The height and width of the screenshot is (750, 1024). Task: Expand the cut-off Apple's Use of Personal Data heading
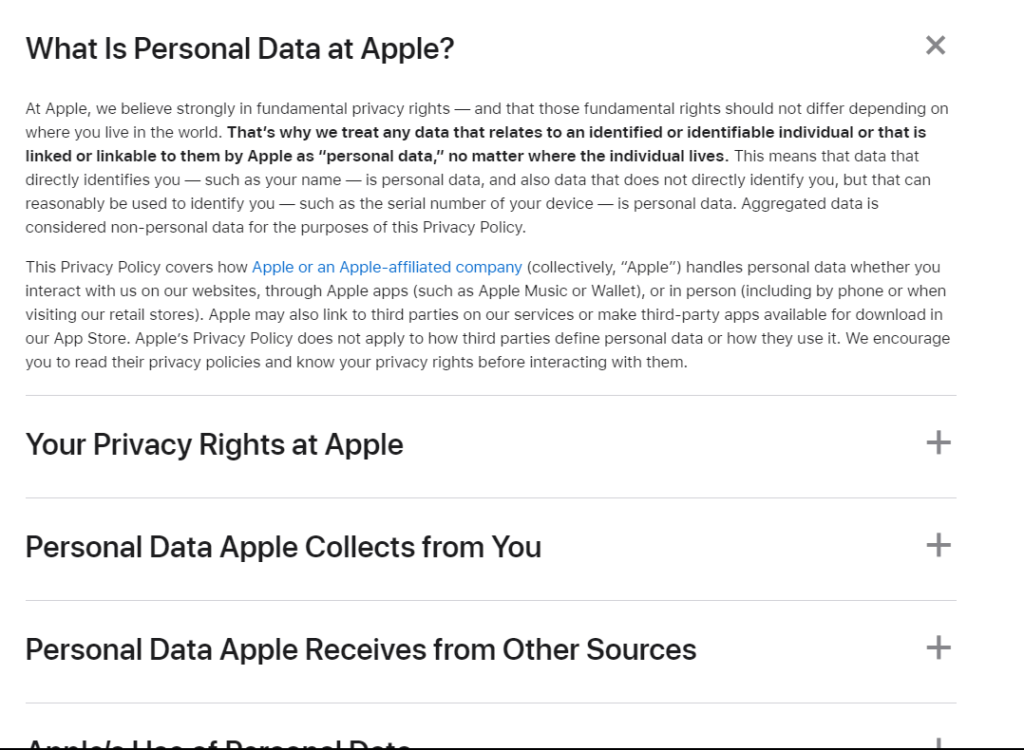218,743
